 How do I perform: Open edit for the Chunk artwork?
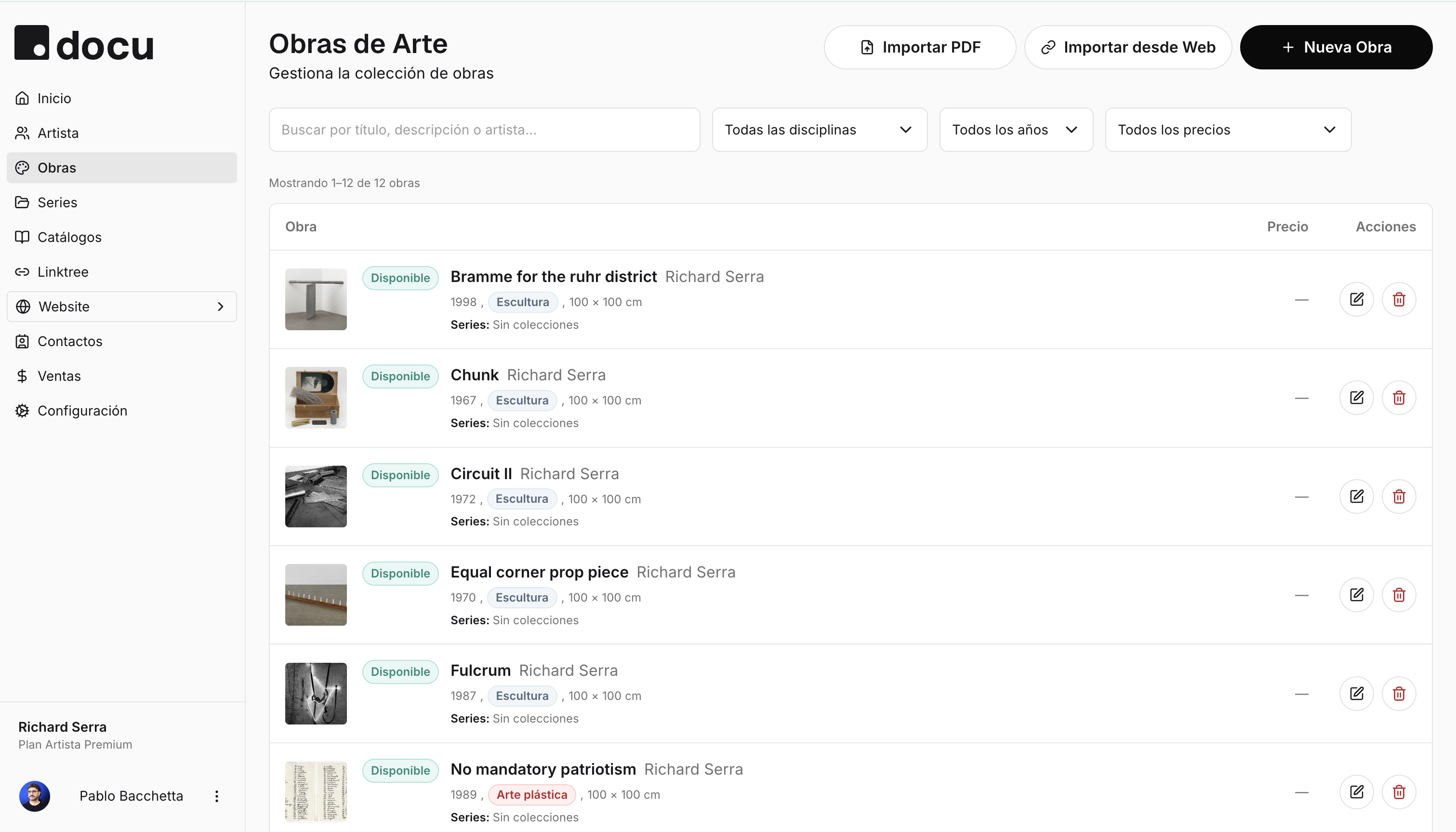tap(1356, 398)
